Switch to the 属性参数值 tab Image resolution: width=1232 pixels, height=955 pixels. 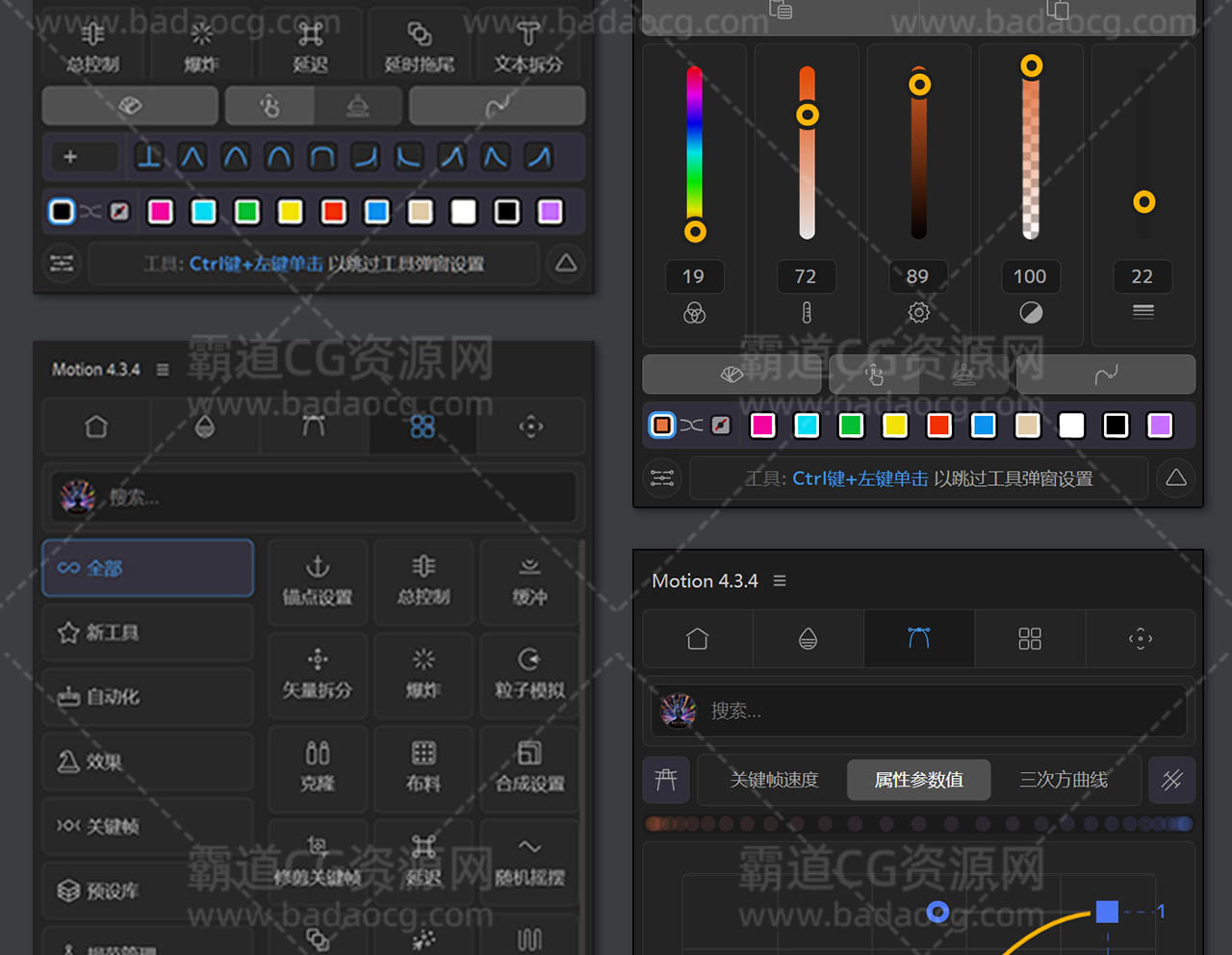918,780
